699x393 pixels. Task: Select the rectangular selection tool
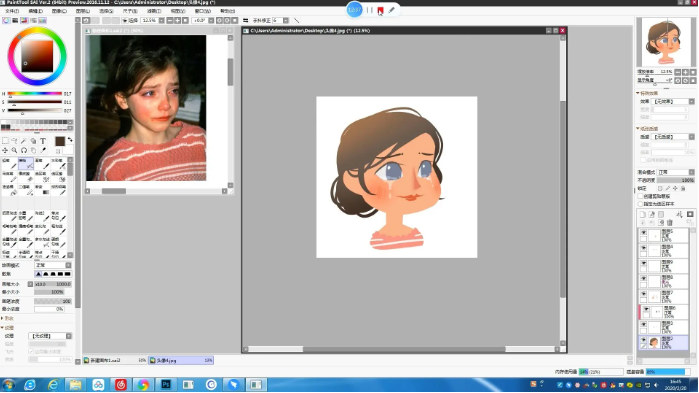[5, 141]
